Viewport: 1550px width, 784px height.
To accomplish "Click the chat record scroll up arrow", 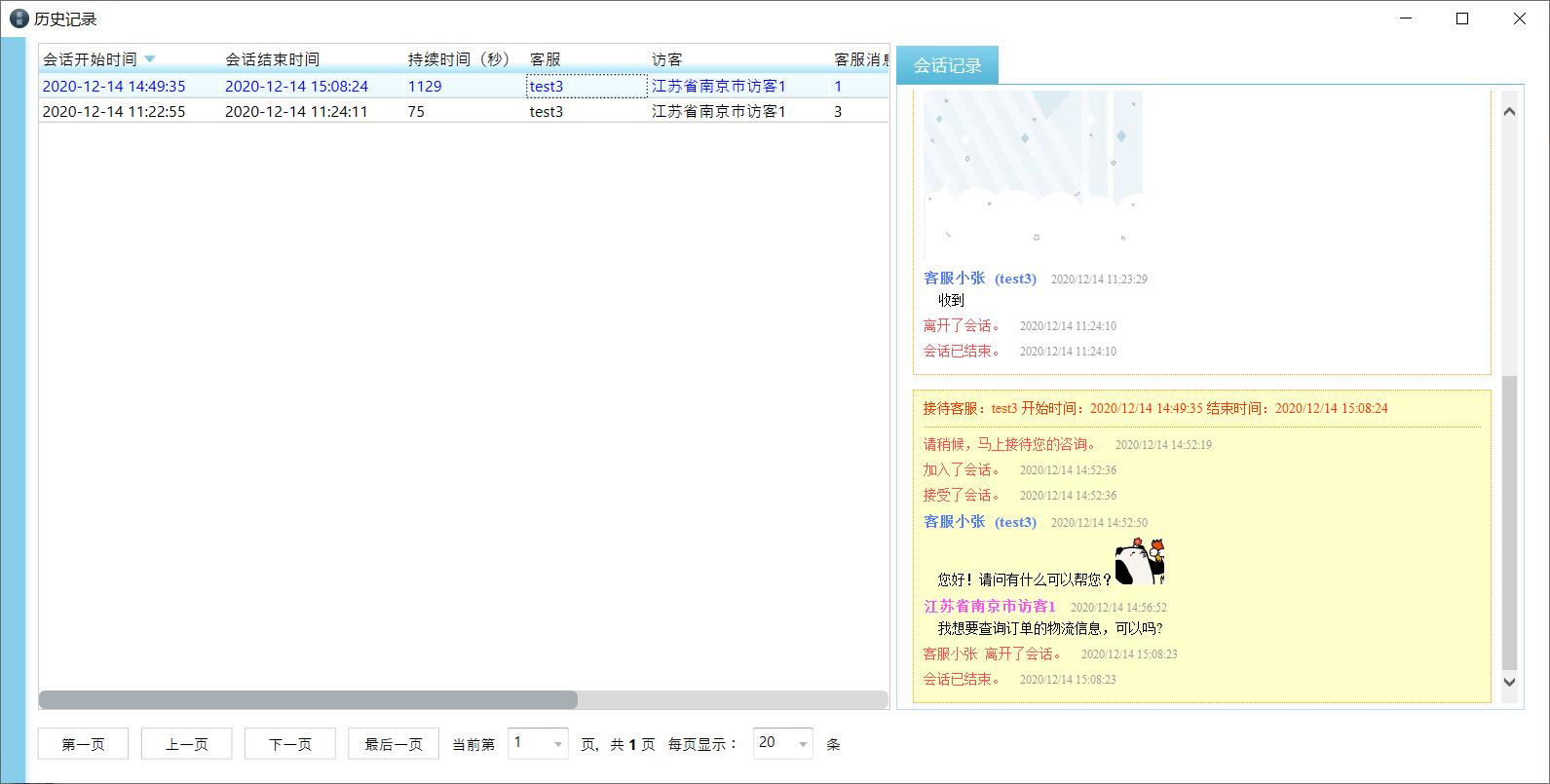I will [x=1509, y=111].
